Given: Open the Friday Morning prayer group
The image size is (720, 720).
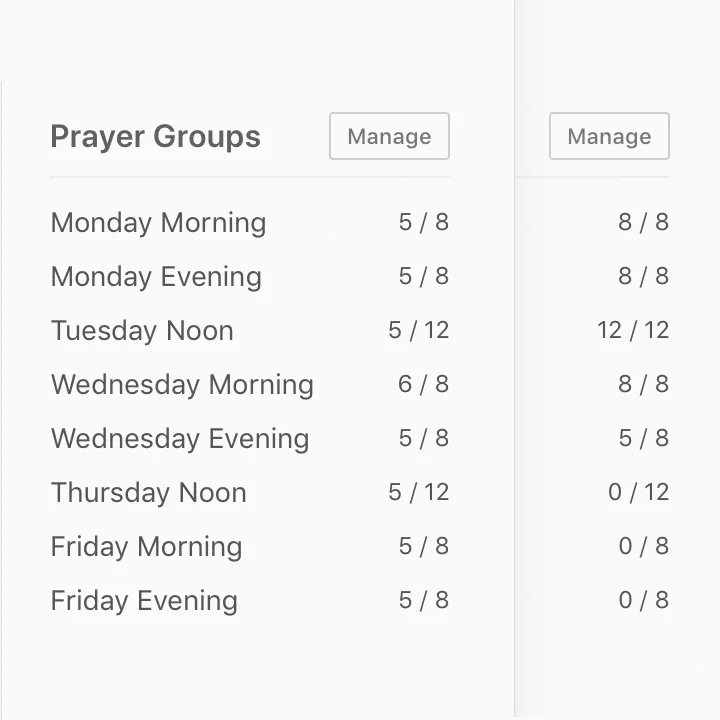Looking at the screenshot, I should (146, 546).
